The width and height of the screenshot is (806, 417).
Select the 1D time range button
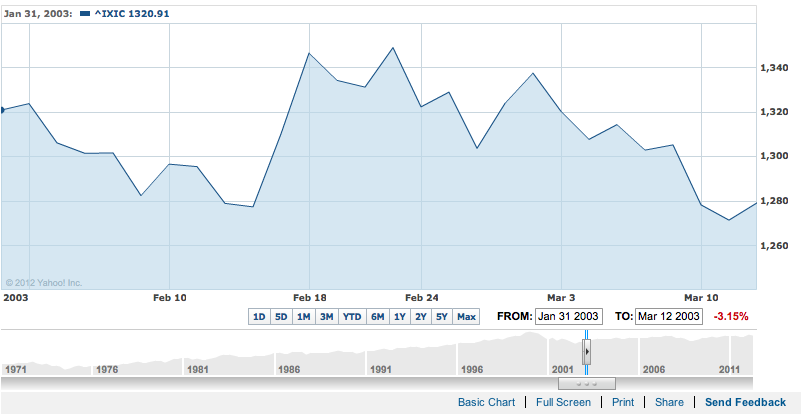pyautogui.click(x=258, y=317)
